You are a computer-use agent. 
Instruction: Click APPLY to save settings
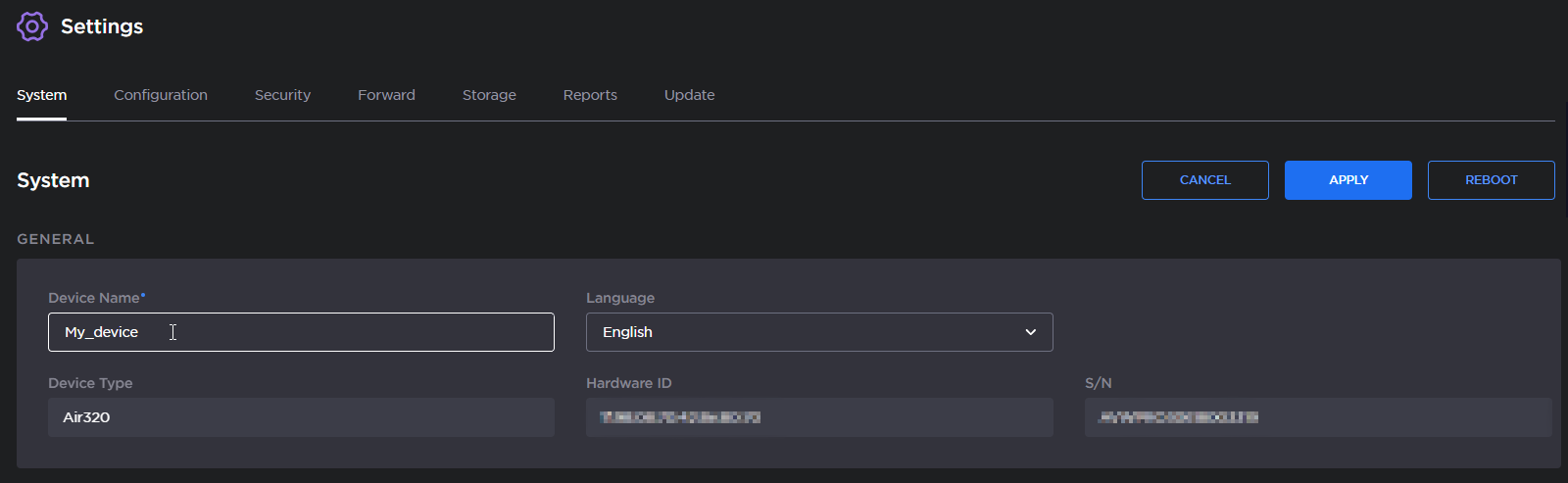click(1347, 180)
